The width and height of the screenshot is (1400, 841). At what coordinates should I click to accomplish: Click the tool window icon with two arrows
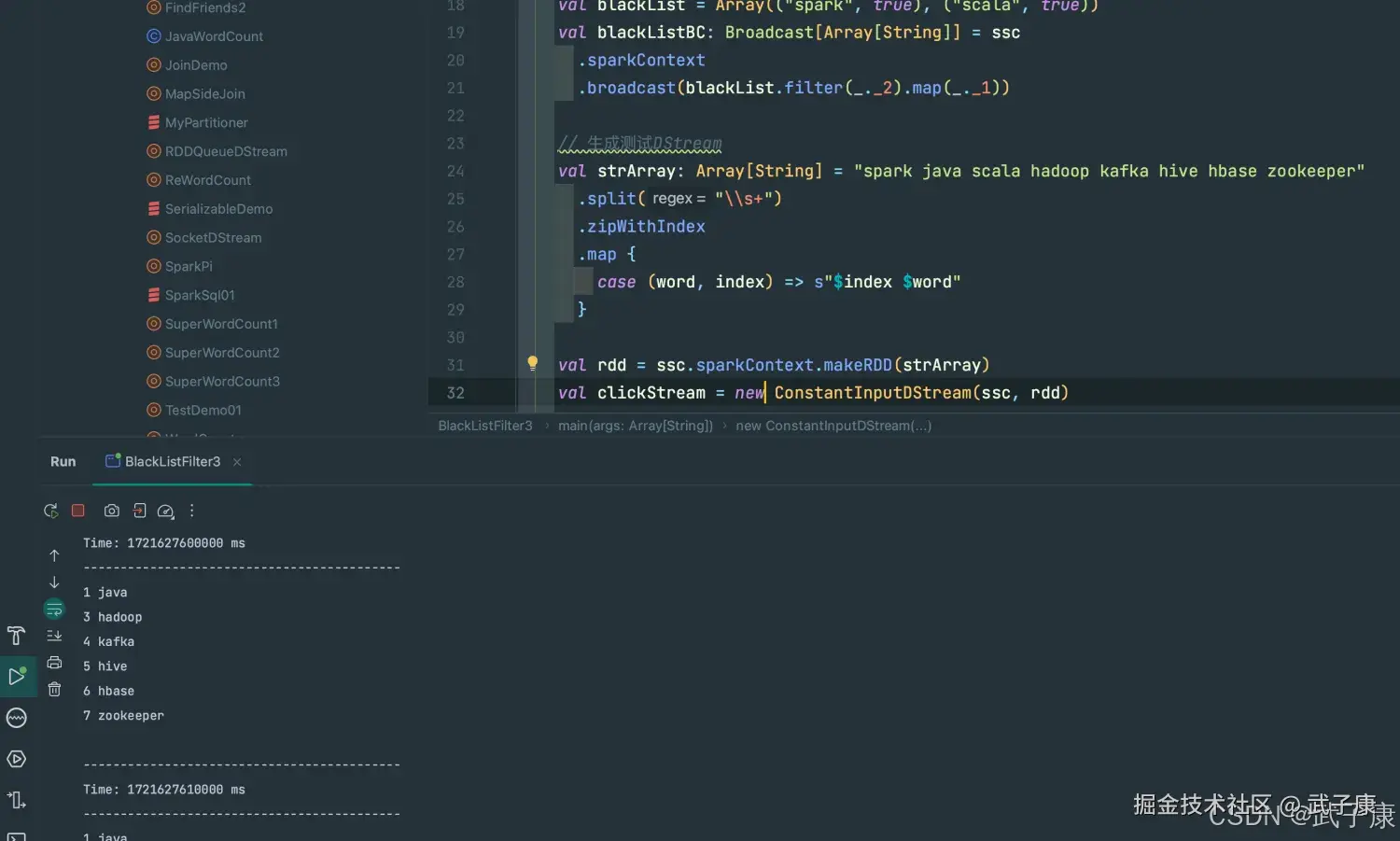pos(17,800)
